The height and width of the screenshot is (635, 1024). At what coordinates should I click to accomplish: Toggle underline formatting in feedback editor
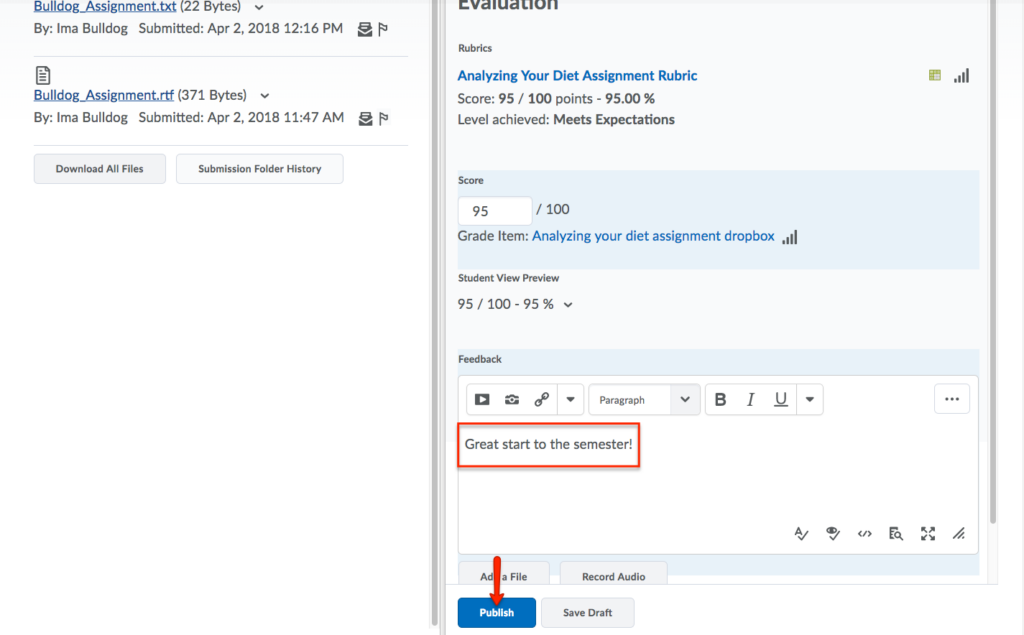click(x=781, y=400)
